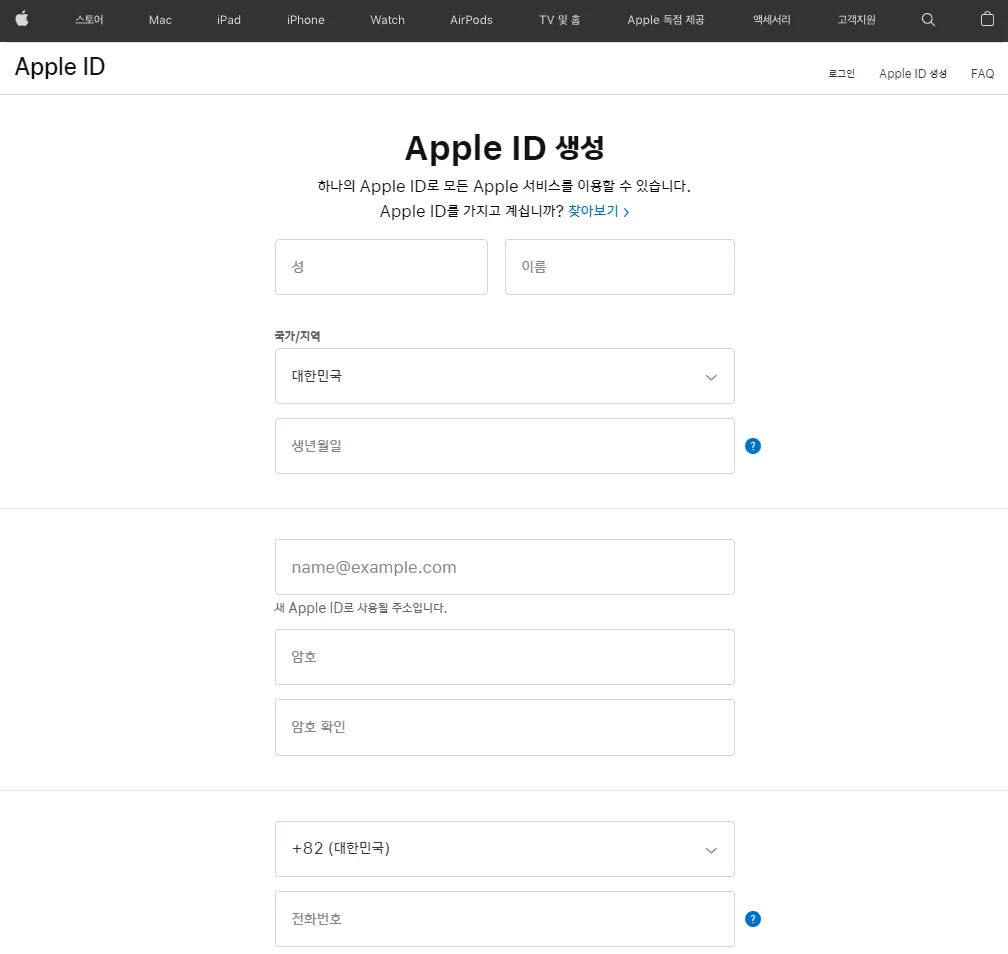Image resolution: width=1008 pixels, height=954 pixels.
Task: Open the iPhone menu item
Action: click(305, 20)
